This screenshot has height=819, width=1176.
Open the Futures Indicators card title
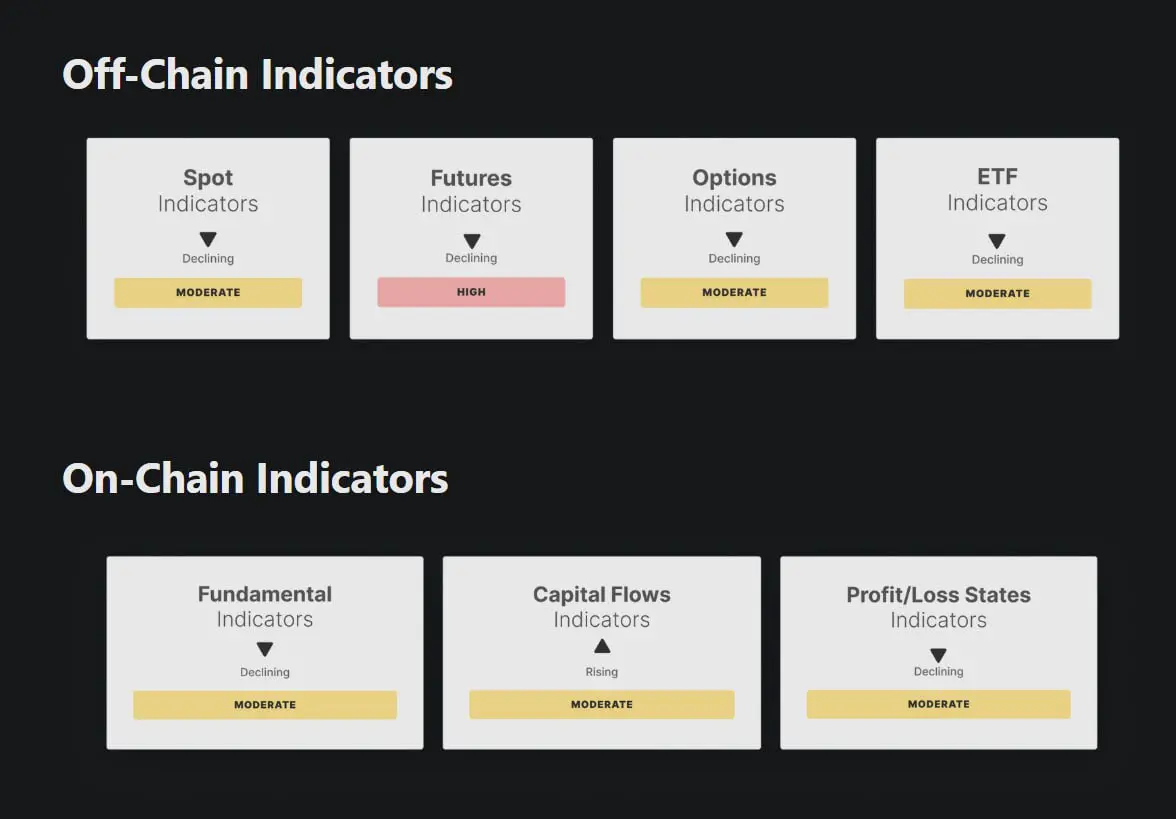pos(471,191)
